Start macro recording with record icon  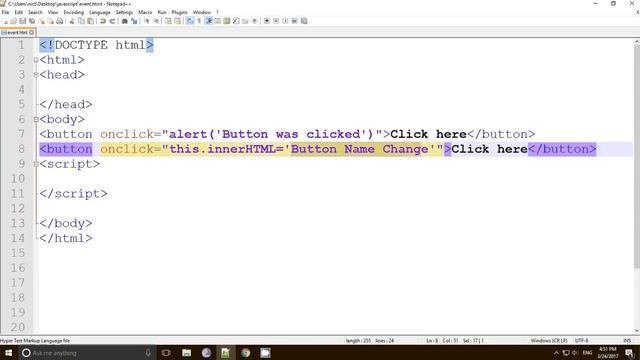pos(267,21)
